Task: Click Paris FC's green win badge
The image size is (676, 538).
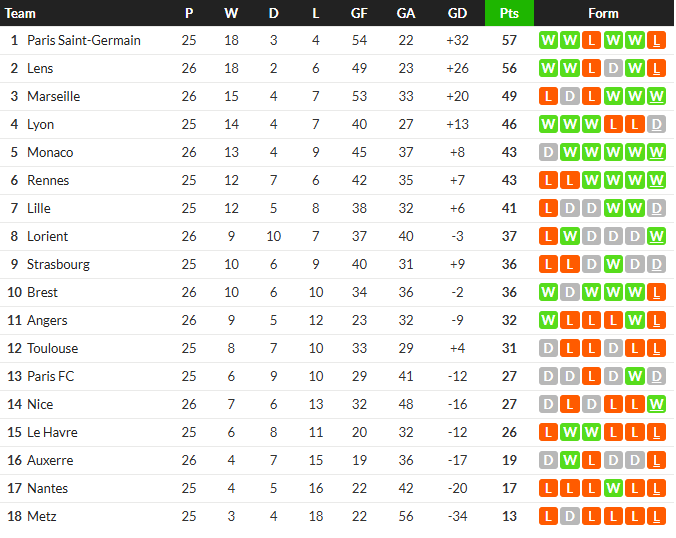Action: click(x=634, y=376)
